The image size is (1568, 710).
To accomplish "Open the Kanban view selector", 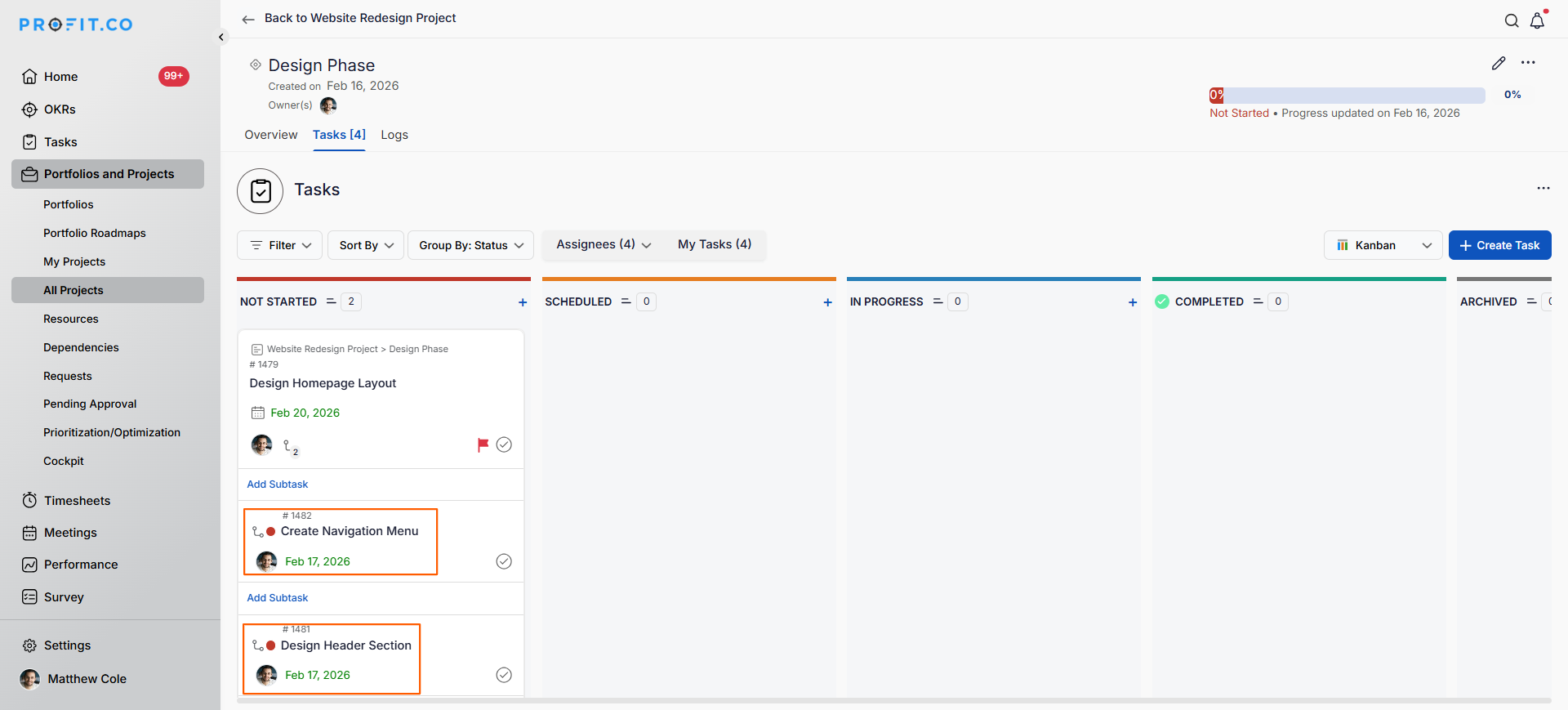I will pos(1383,245).
